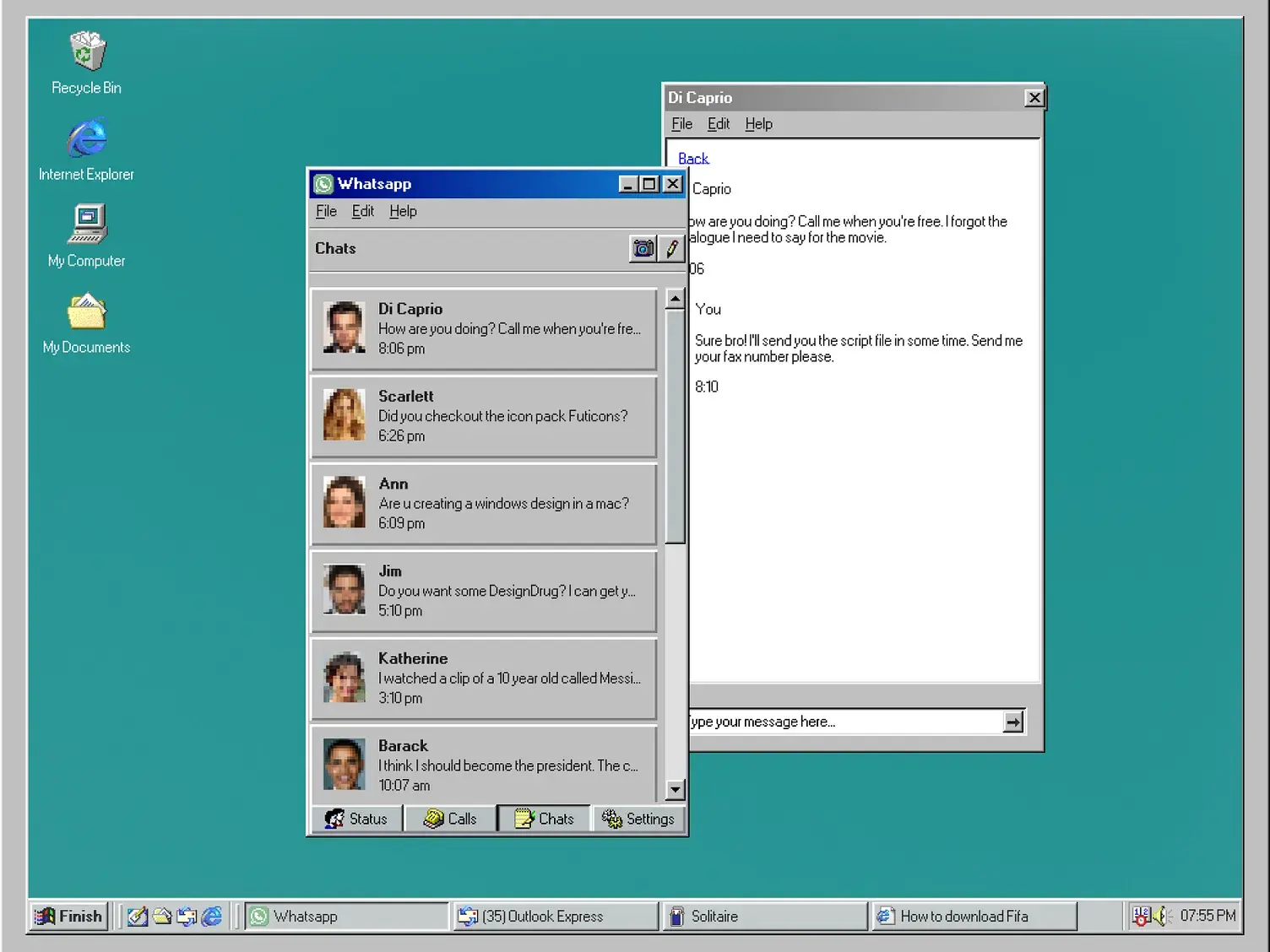Click the message input field

(844, 722)
